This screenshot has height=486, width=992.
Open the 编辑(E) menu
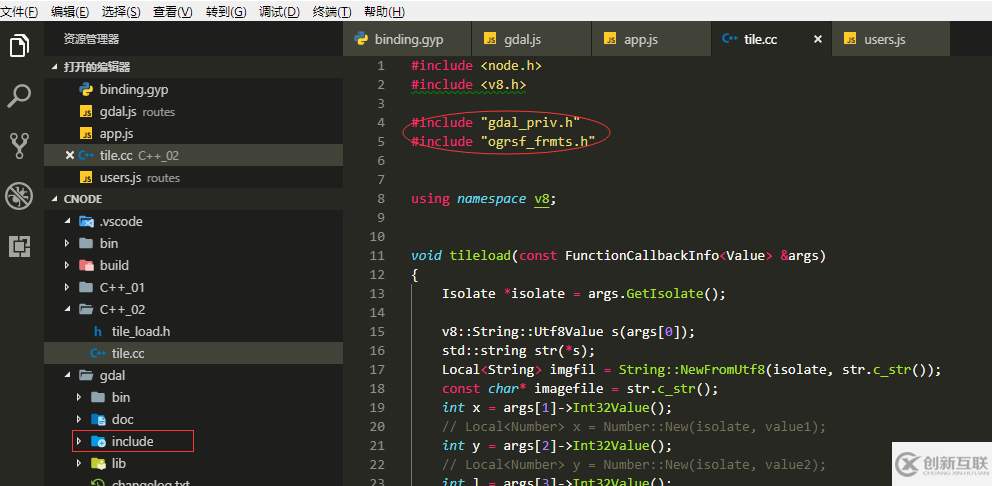70,11
